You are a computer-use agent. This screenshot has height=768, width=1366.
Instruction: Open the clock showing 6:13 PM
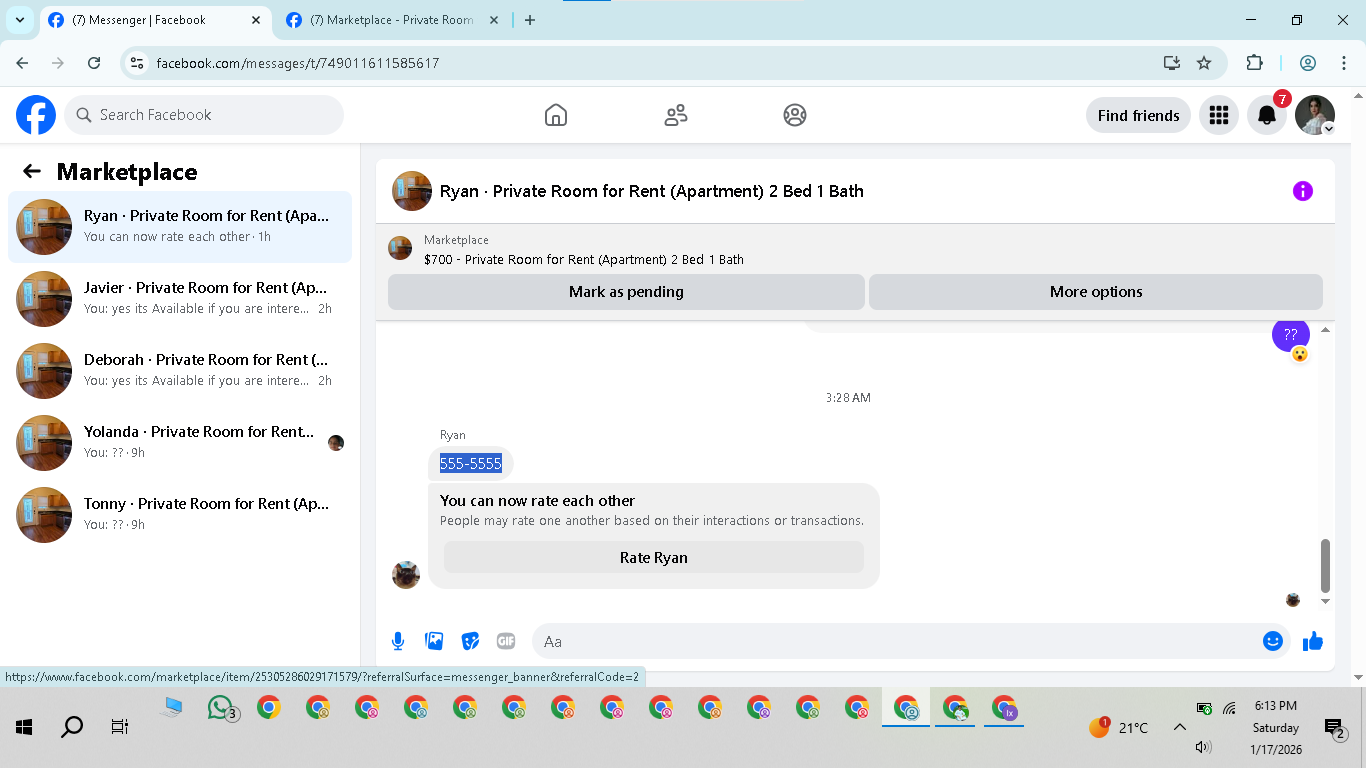(x=1275, y=706)
